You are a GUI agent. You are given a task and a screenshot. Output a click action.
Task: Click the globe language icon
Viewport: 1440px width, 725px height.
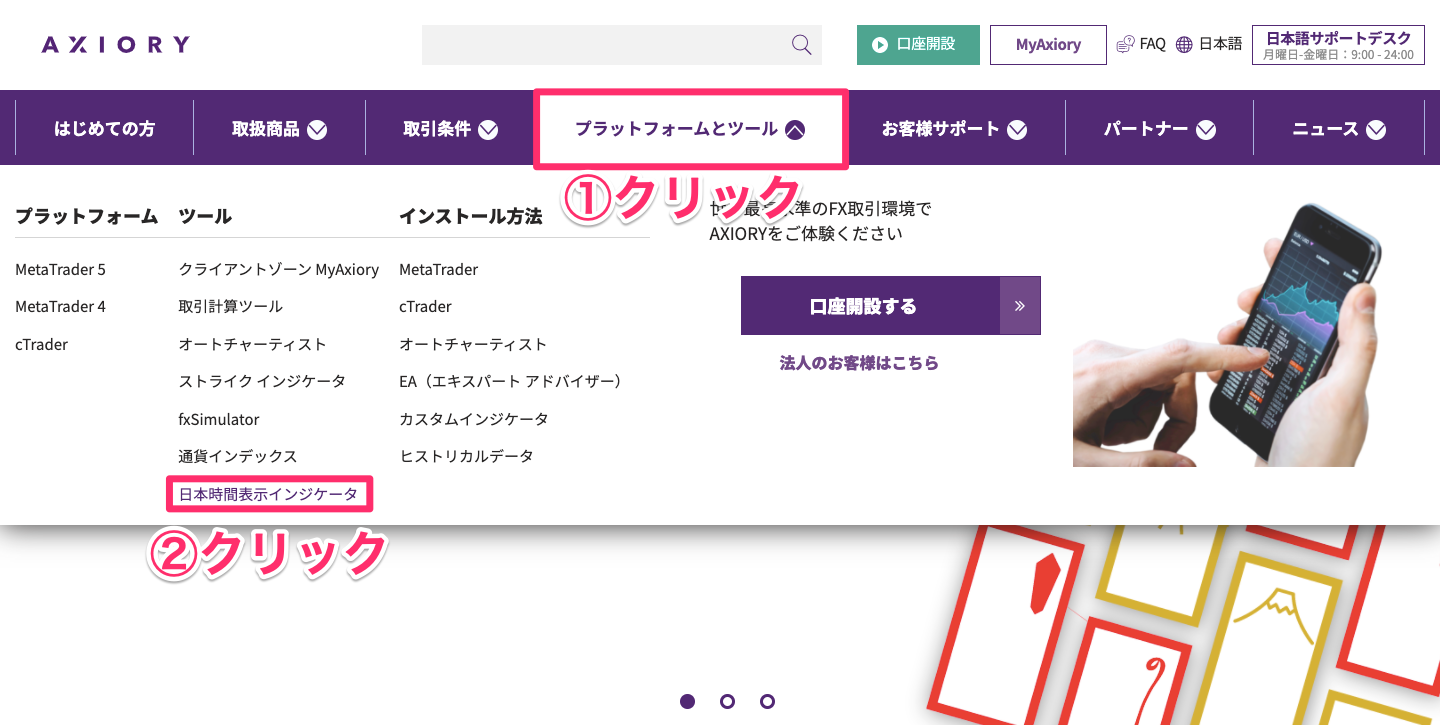(x=1185, y=45)
